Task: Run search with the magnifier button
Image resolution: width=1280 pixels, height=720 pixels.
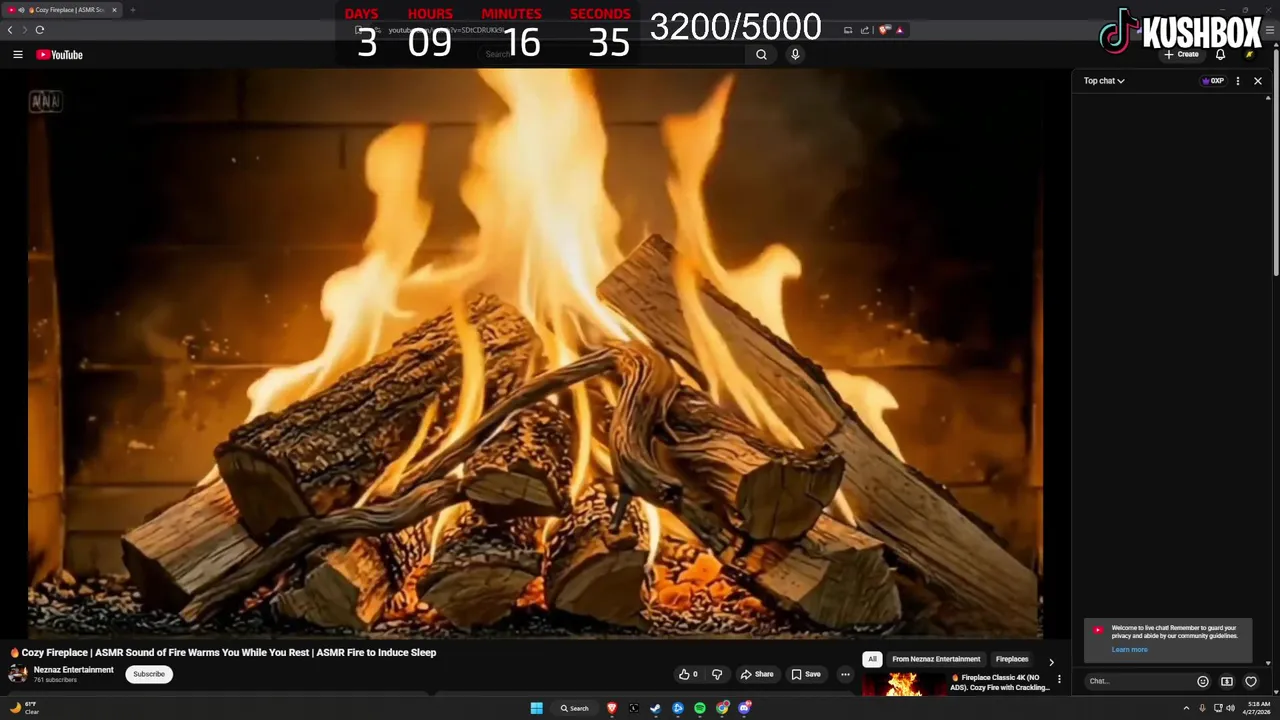Action: coord(761,55)
